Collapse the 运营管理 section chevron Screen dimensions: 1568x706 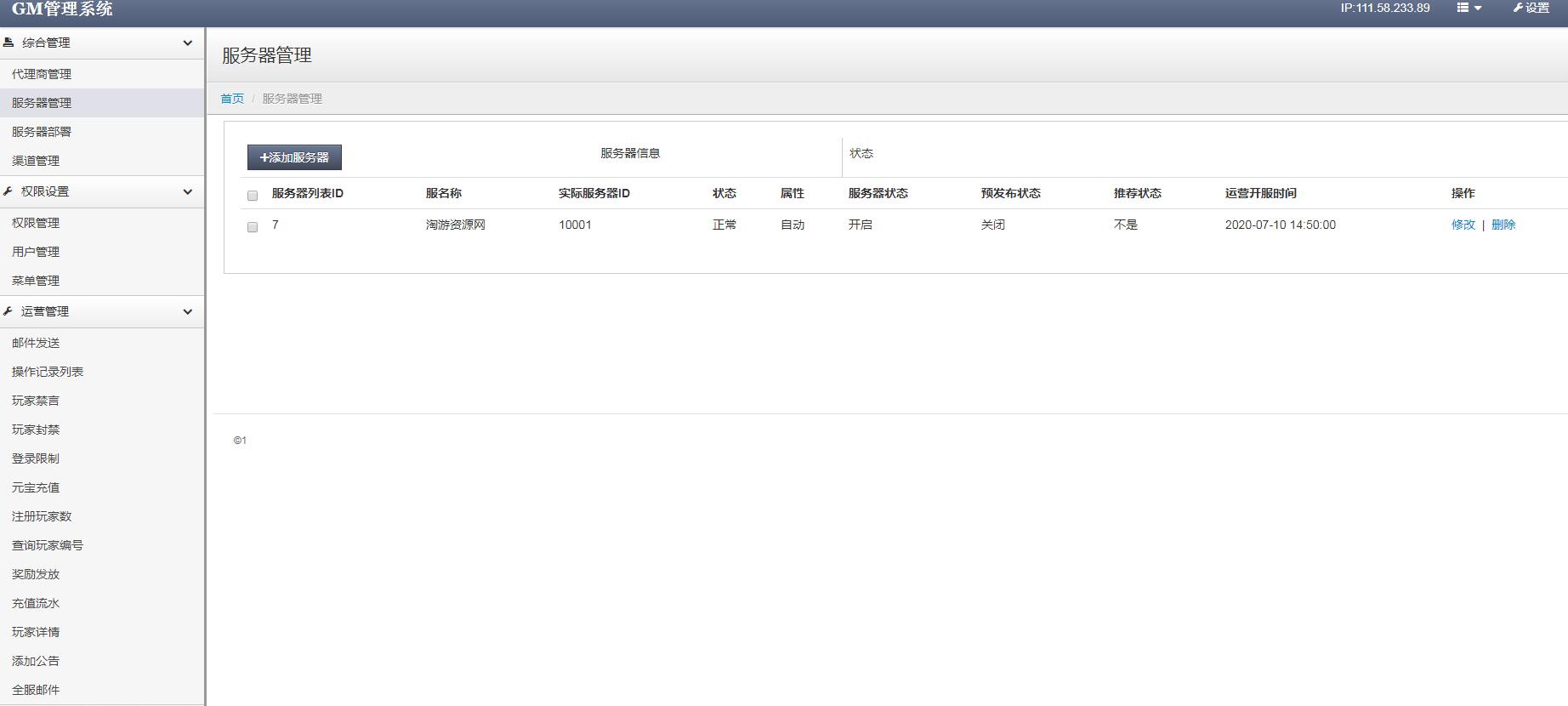point(188,312)
